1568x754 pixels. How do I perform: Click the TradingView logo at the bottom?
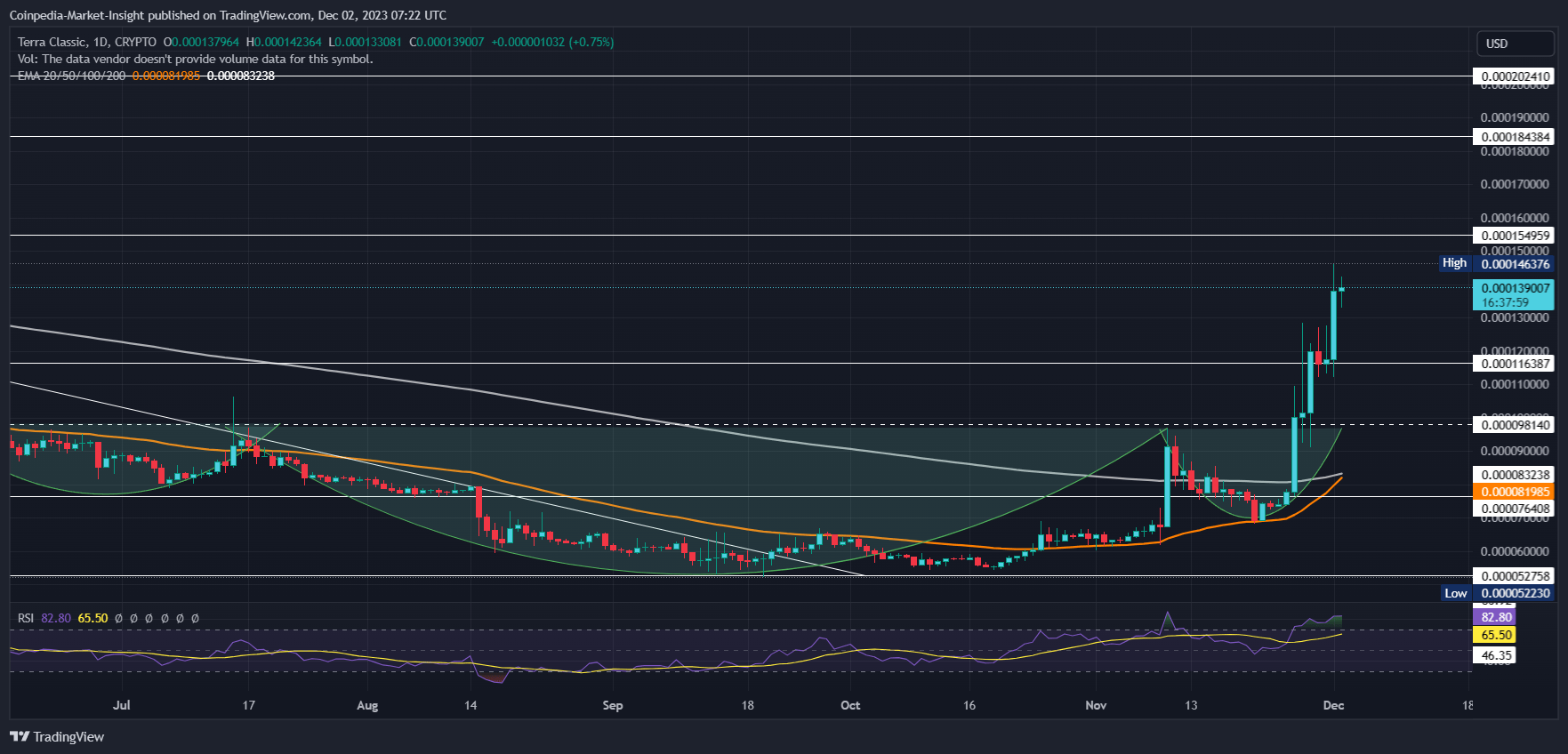click(x=57, y=736)
